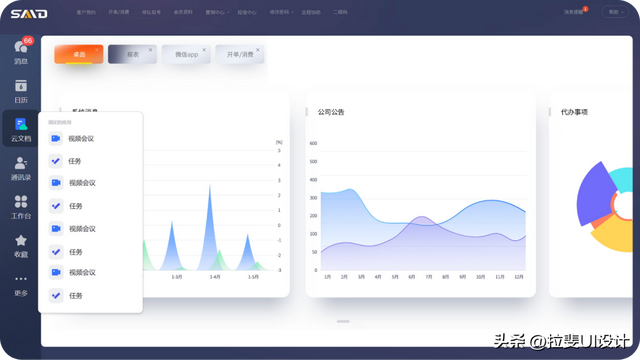Switch to the 开单/消费 tab
This screenshot has width=640, height=360.
240,54
